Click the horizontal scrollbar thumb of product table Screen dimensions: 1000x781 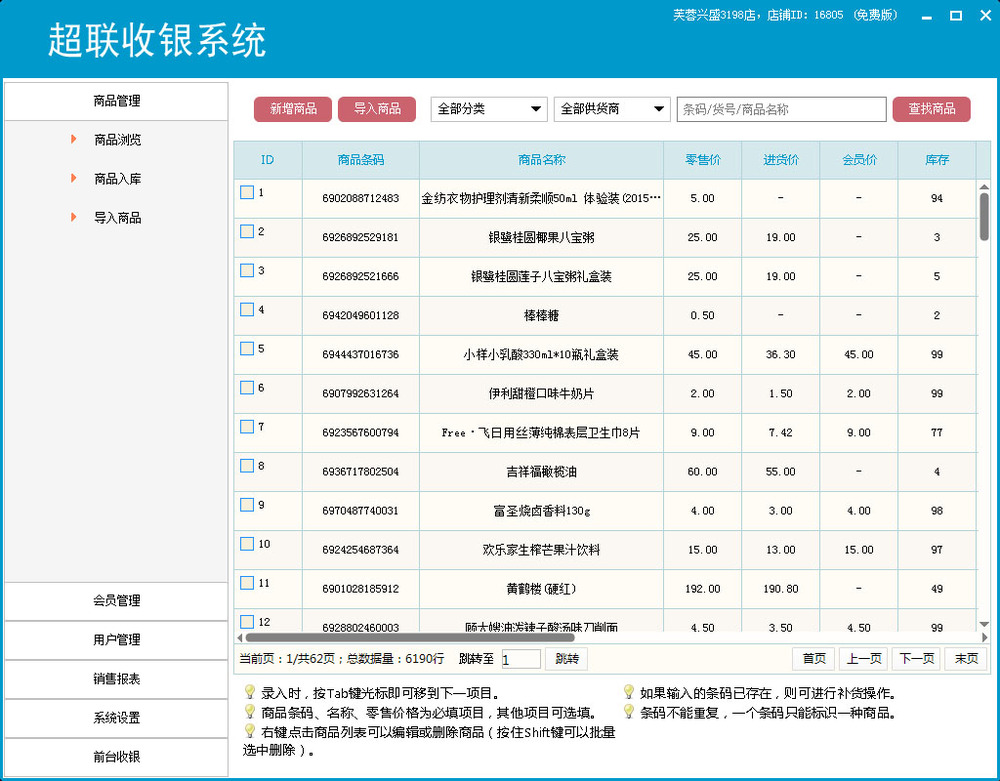[410, 637]
